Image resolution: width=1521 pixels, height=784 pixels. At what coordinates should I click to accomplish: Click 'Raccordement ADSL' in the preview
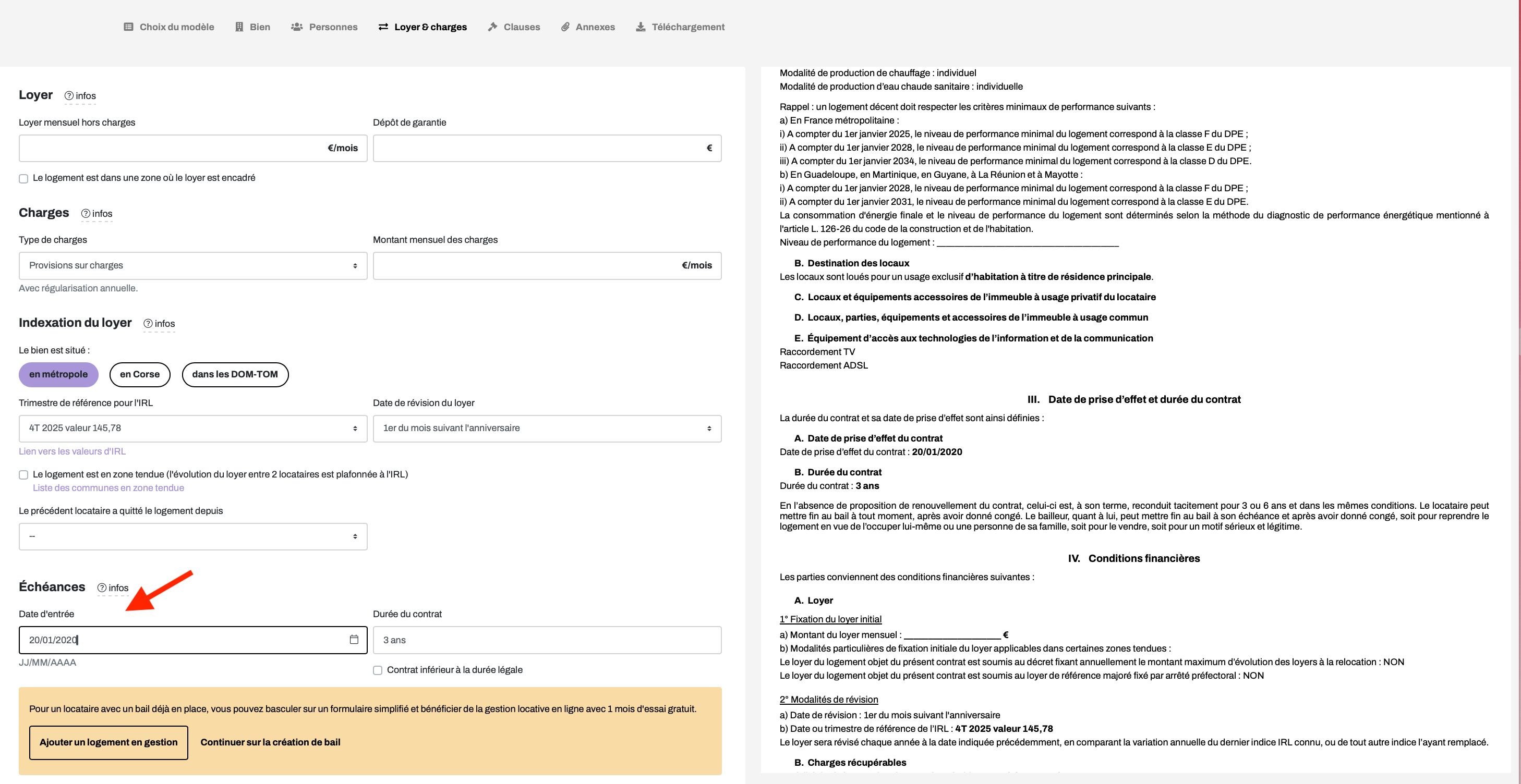[824, 365]
